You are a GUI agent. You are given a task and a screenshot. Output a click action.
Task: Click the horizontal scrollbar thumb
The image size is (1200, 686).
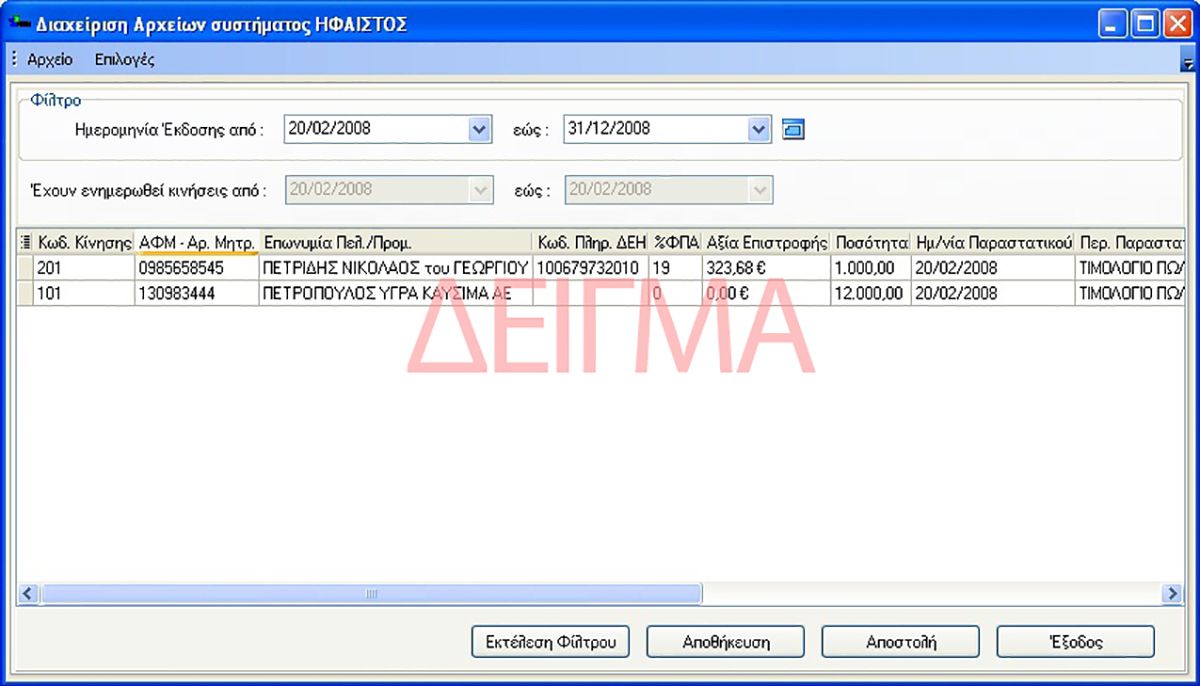pyautogui.click(x=370, y=594)
